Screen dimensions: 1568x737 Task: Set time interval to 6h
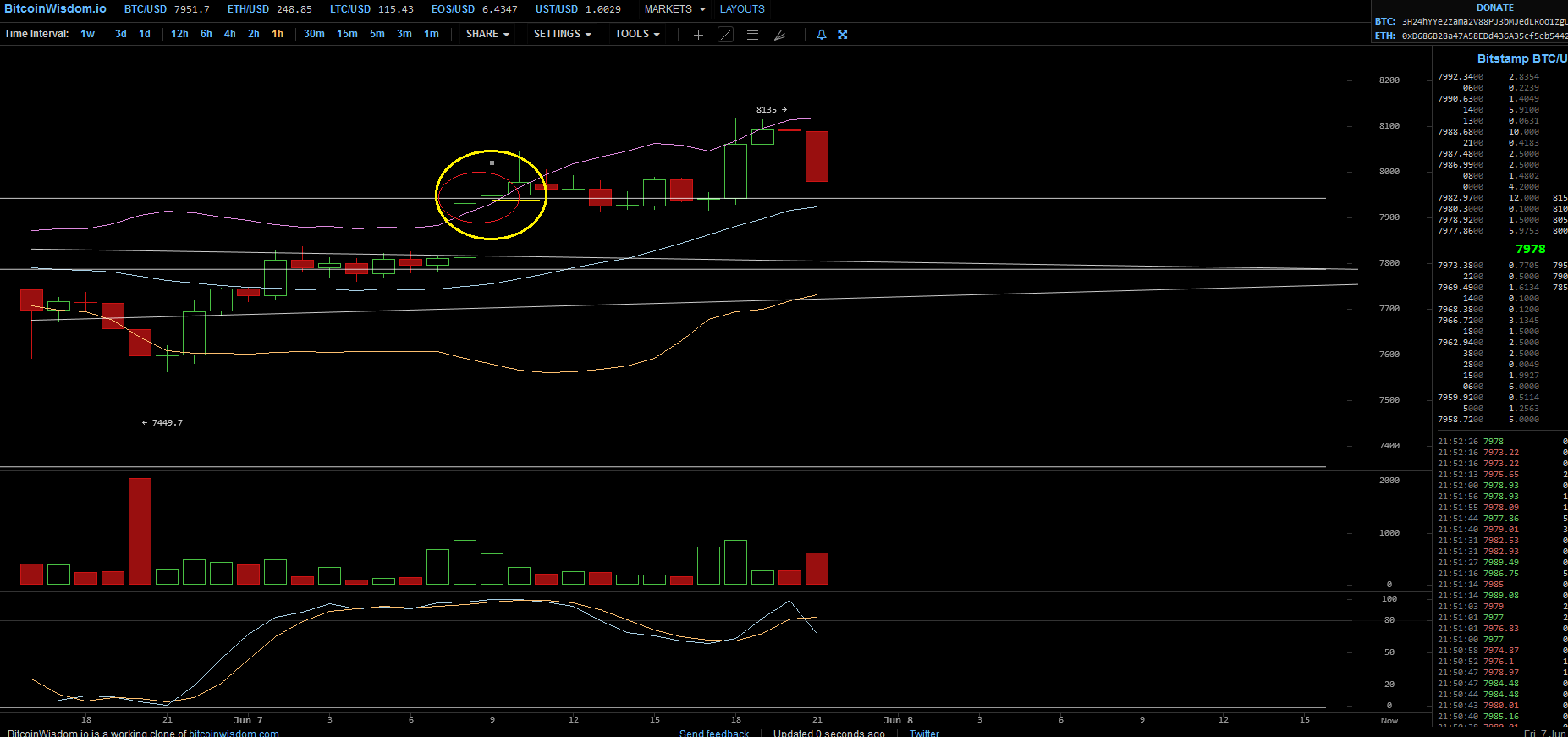(206, 34)
